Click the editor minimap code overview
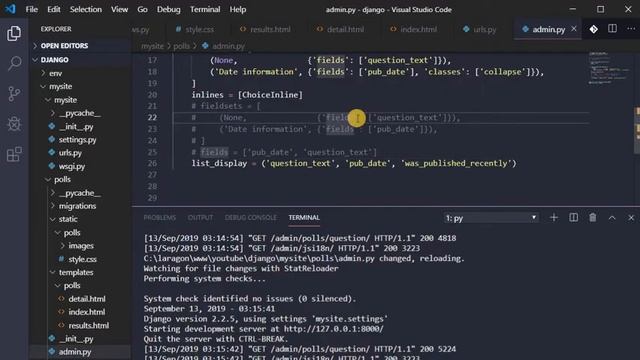 tap(609, 68)
